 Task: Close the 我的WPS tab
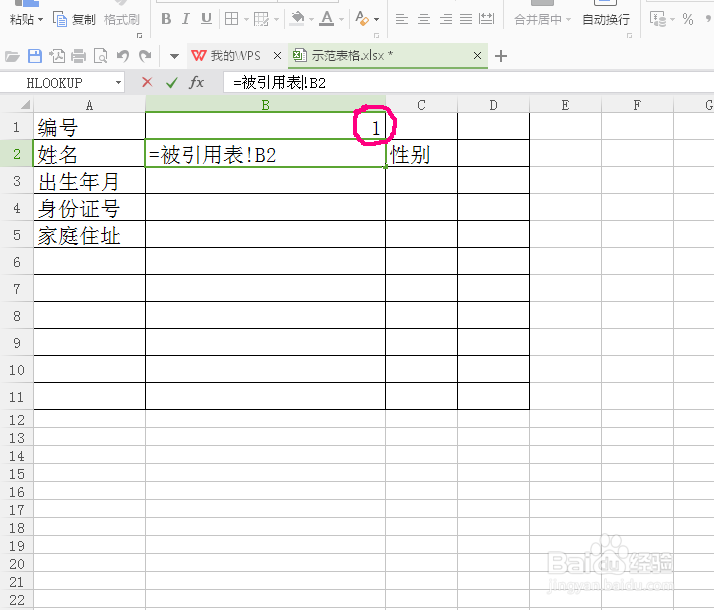[277, 56]
